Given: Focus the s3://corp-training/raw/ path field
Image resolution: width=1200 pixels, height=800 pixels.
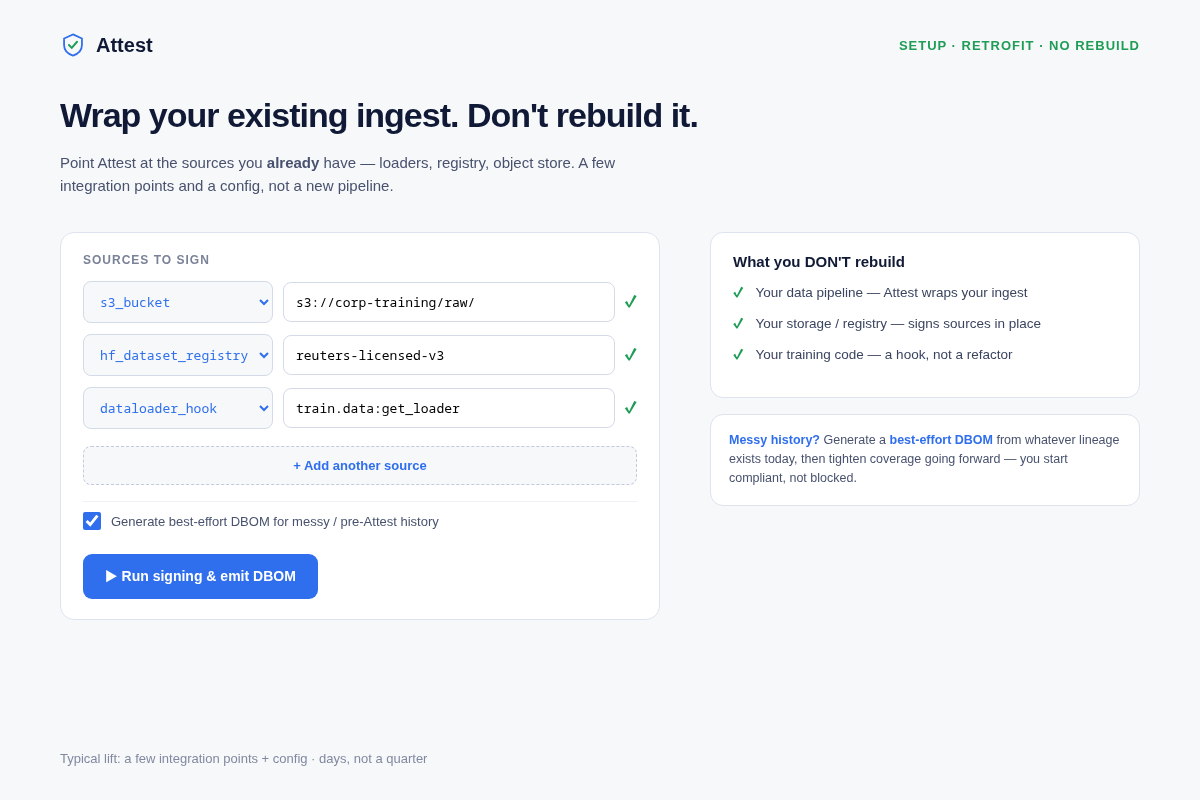Looking at the screenshot, I should point(449,302).
